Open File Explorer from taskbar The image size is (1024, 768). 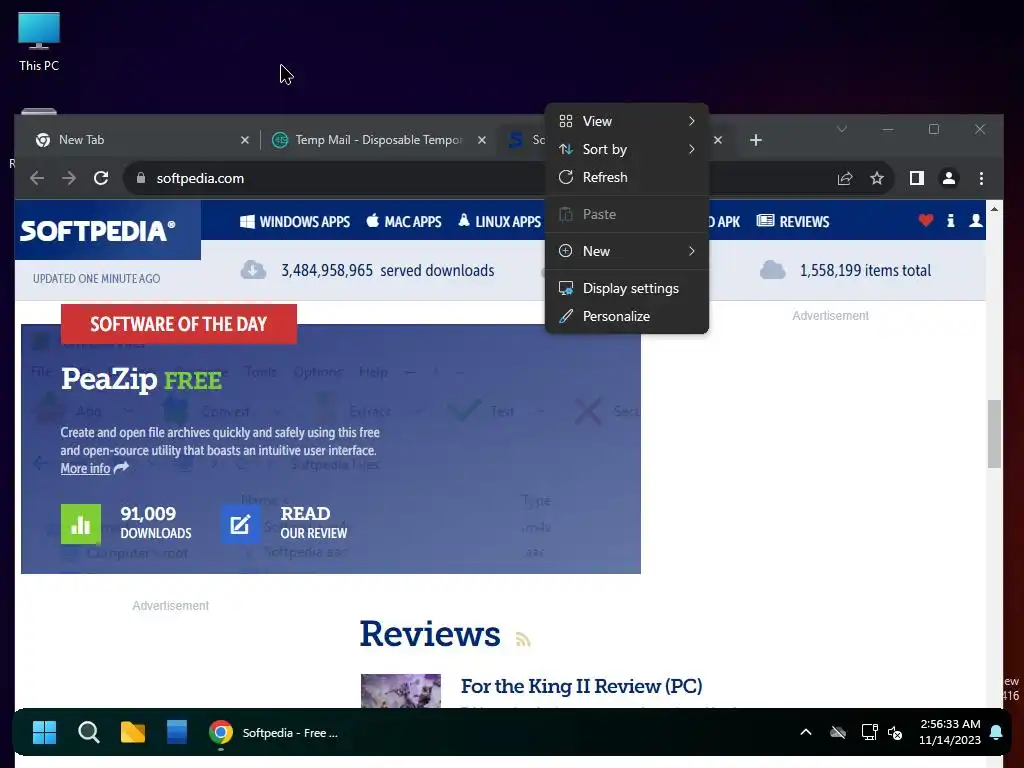pyautogui.click(x=133, y=733)
